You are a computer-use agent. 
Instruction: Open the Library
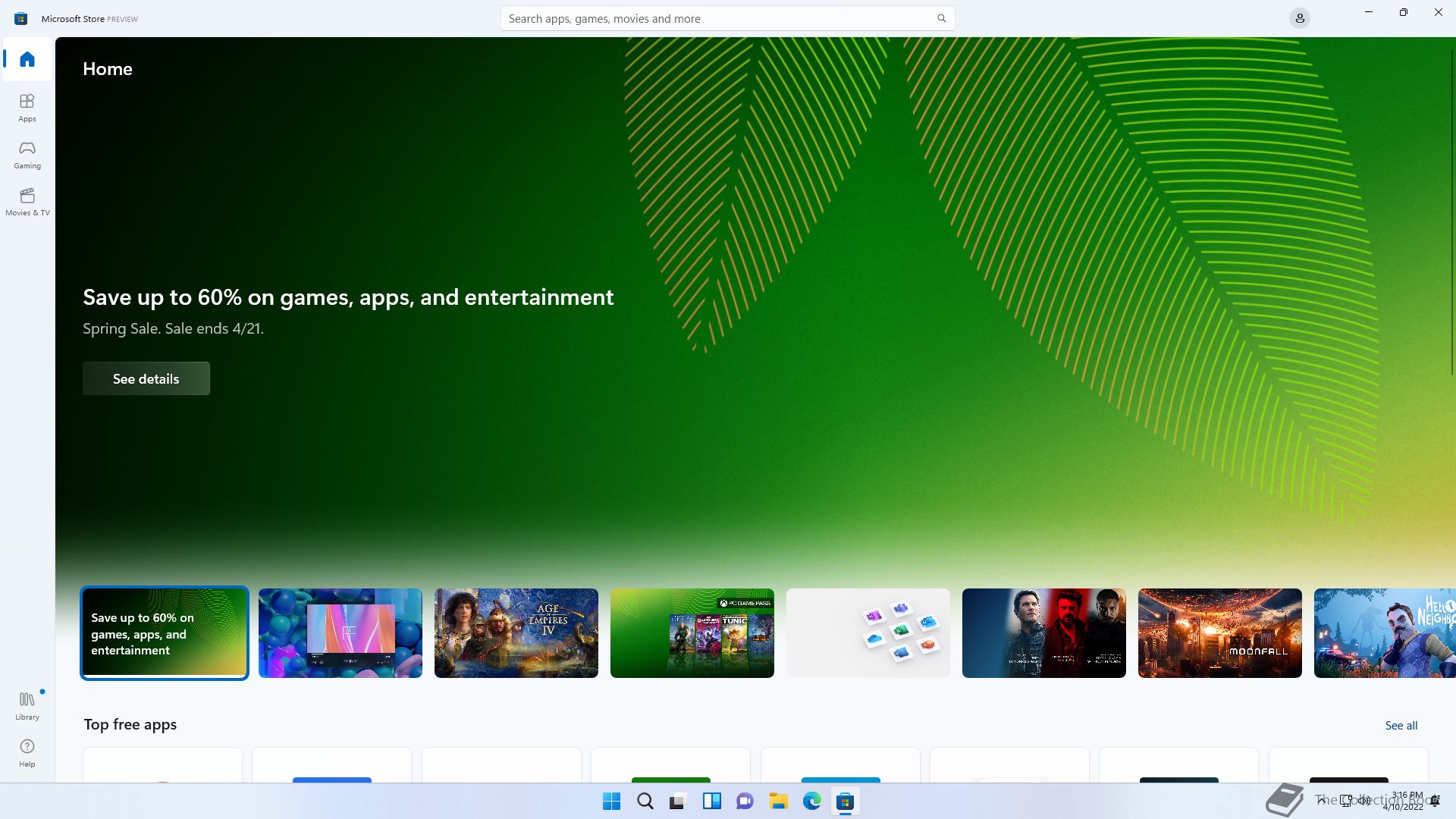(x=27, y=705)
